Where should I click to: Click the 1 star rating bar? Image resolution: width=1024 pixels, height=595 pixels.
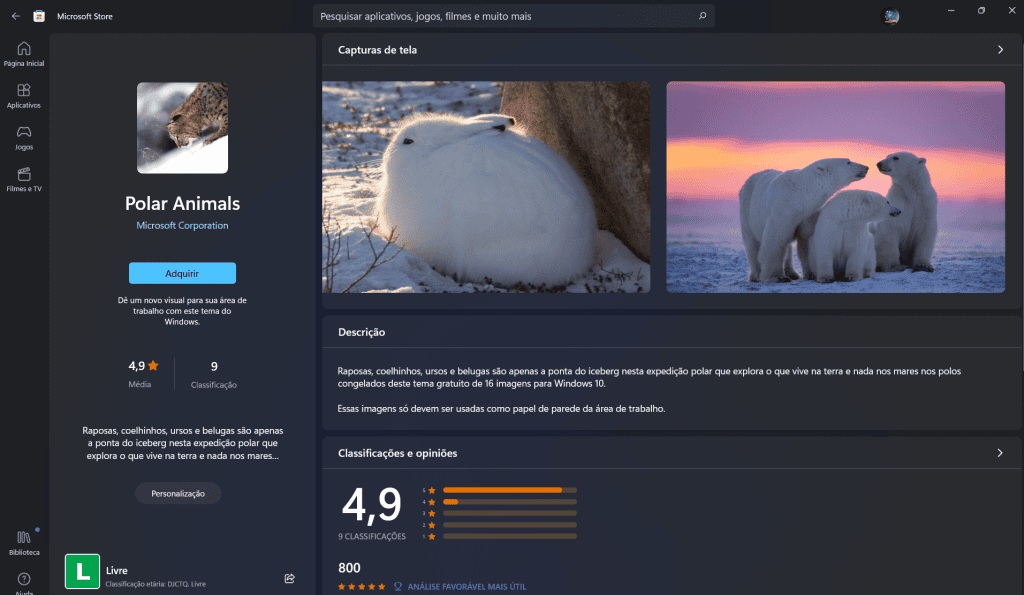pyautogui.click(x=509, y=536)
